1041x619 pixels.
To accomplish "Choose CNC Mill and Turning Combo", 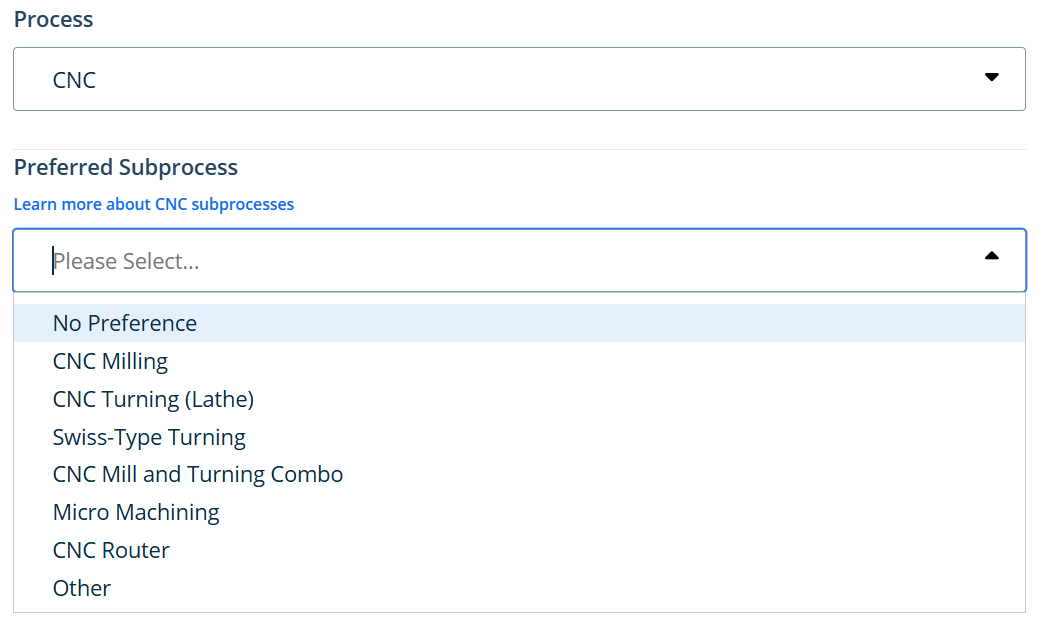I will [x=197, y=474].
